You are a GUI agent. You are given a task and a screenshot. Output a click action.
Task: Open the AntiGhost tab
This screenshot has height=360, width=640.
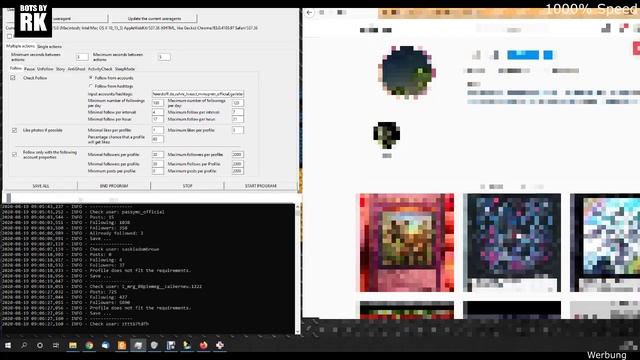pos(76,69)
